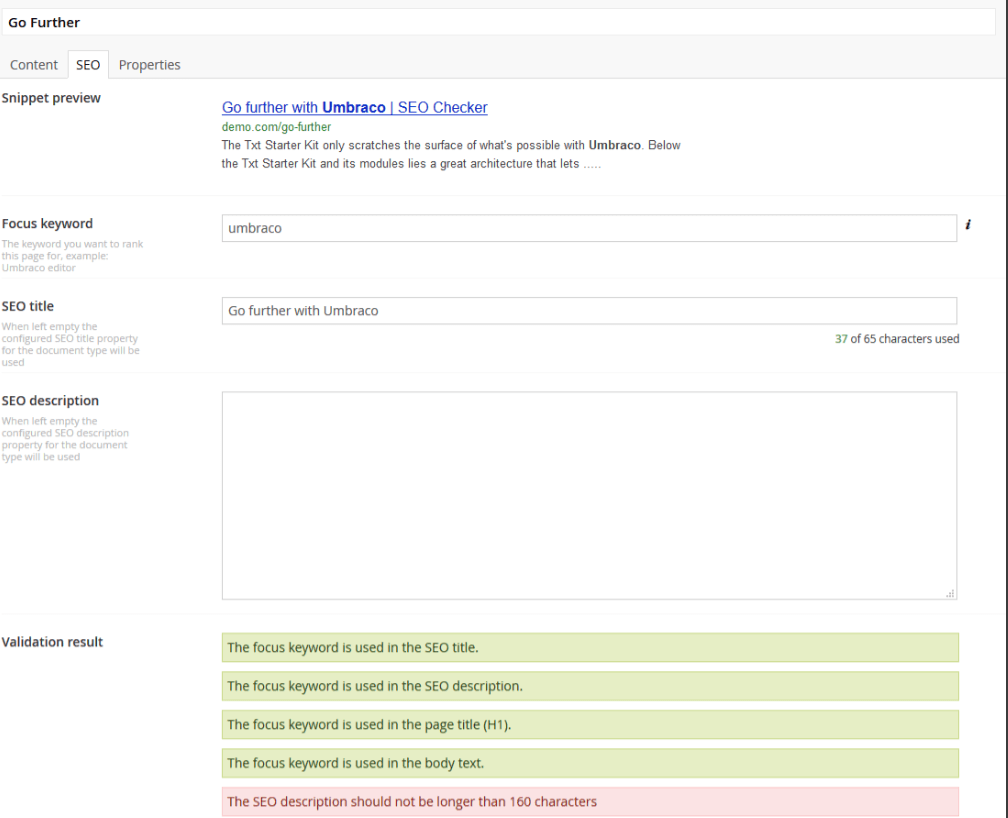Click the SEO description label
1008x818 pixels.
[x=50, y=401]
